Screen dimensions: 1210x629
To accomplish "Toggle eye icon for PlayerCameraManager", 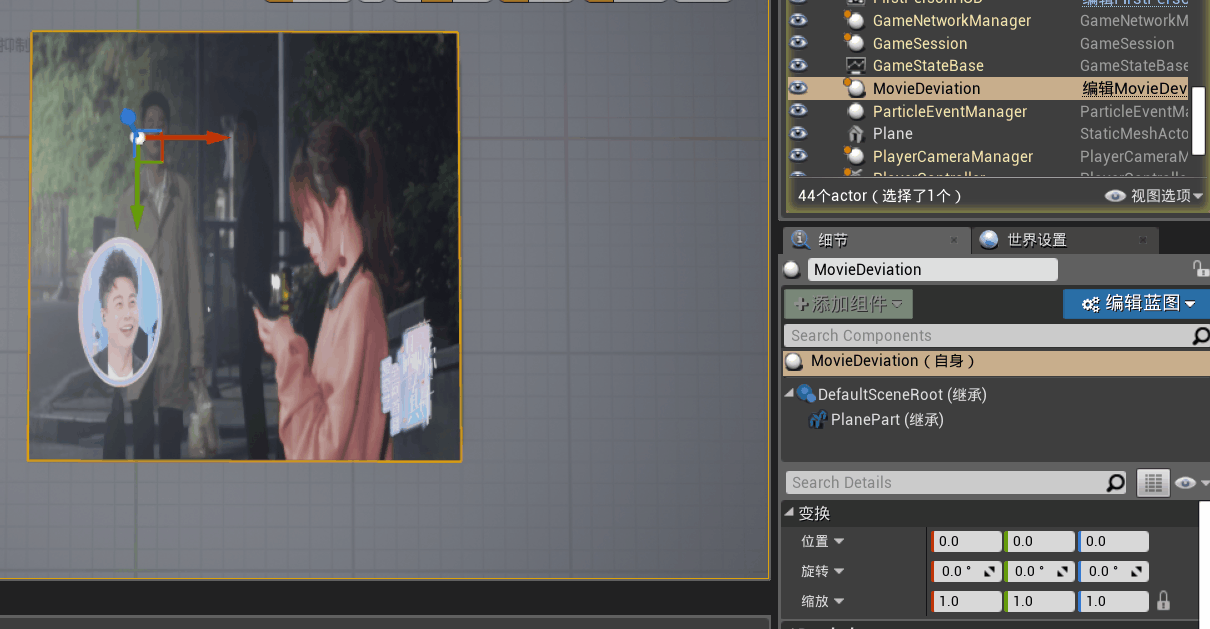I will 798,156.
